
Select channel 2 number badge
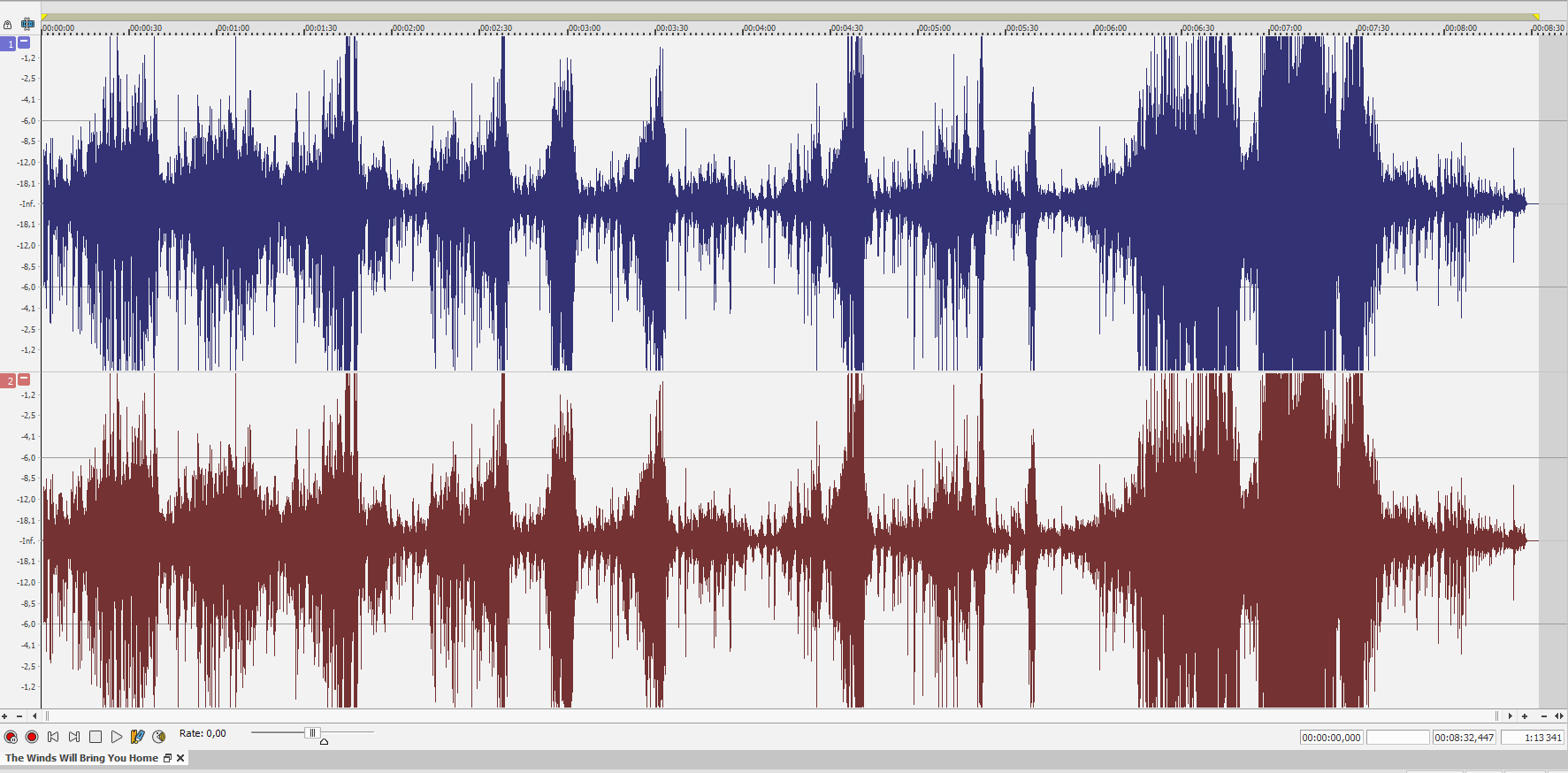click(10, 381)
